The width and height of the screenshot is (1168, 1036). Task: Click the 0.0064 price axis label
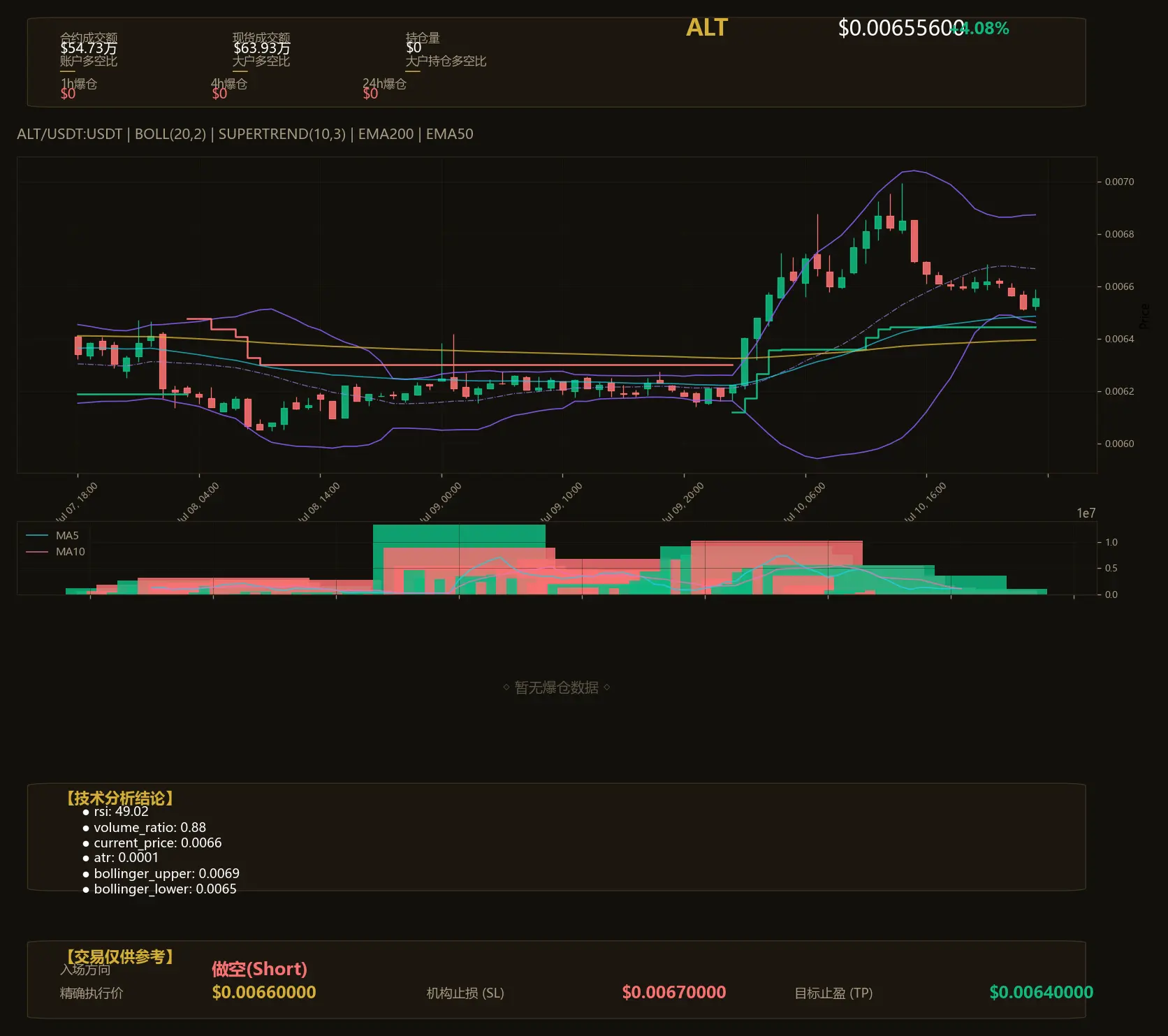tap(1119, 339)
